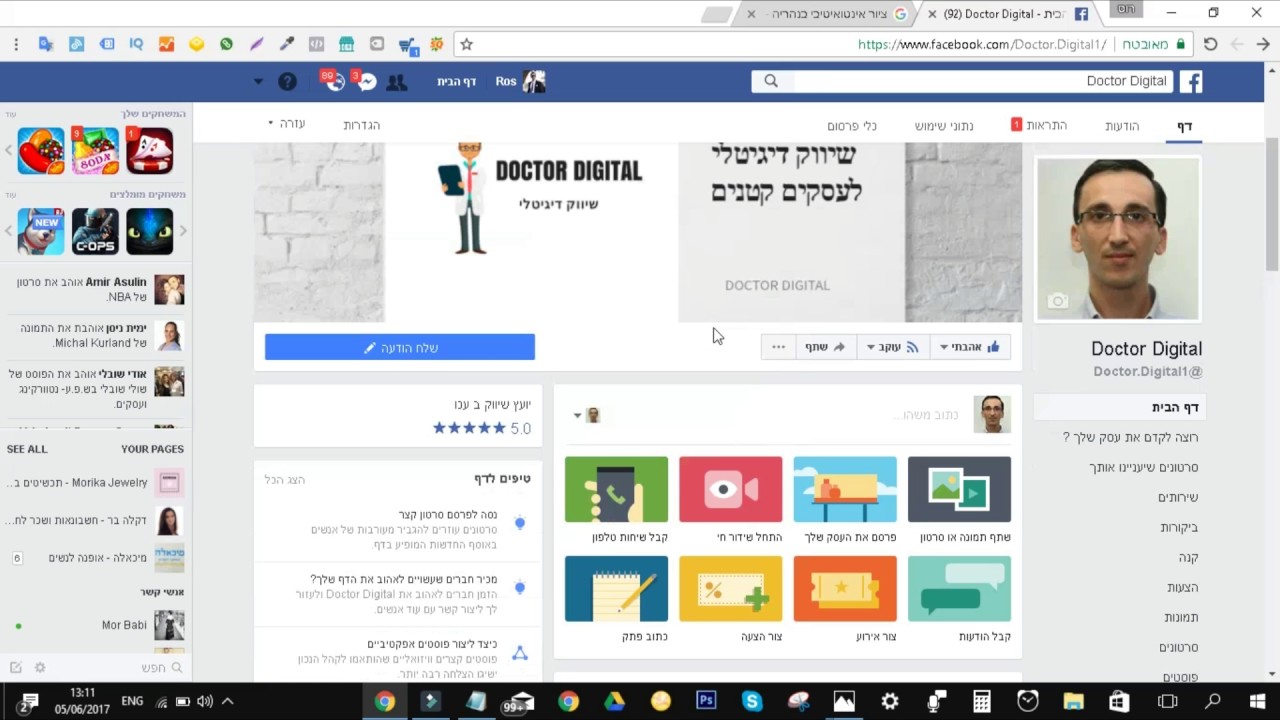1280x720 pixels.
Task: Change posting identity dropdown in composer
Action: point(586,415)
